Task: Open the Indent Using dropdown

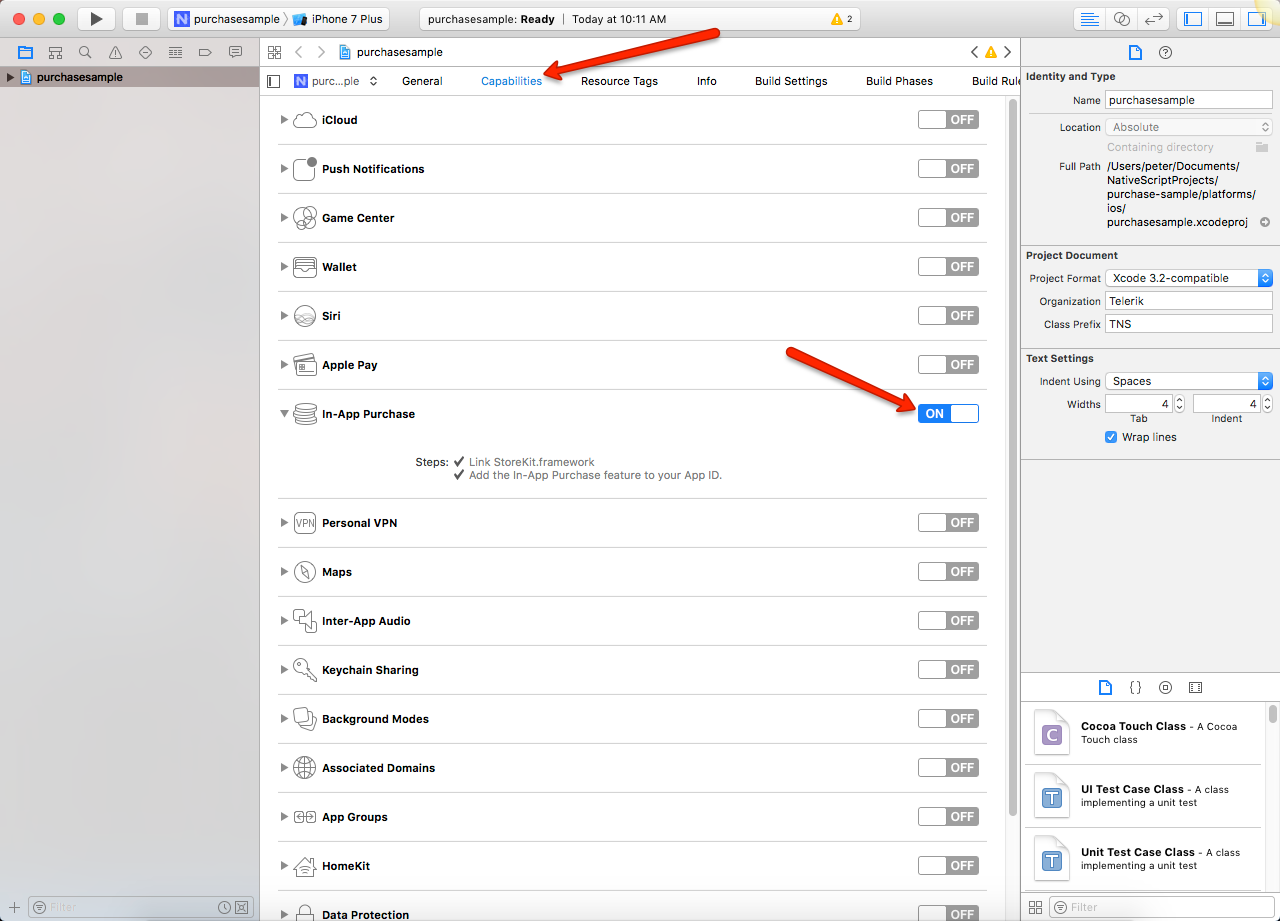Action: pyautogui.click(x=1189, y=381)
